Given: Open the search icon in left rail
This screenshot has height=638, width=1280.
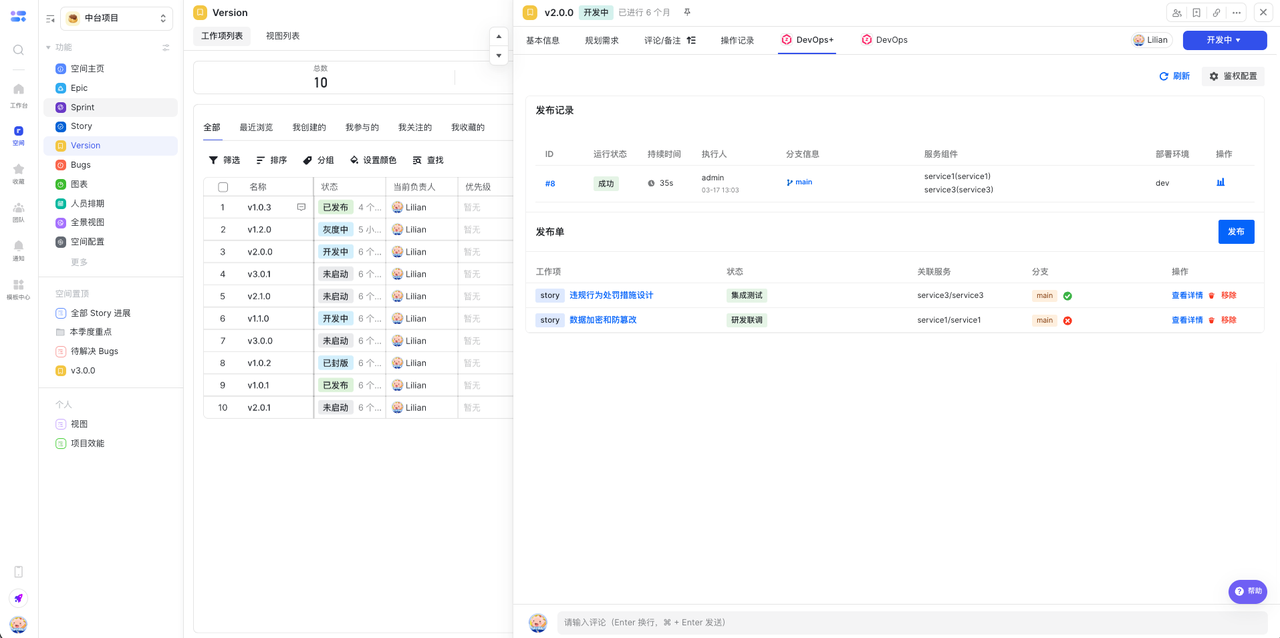Looking at the screenshot, I should 18,49.
